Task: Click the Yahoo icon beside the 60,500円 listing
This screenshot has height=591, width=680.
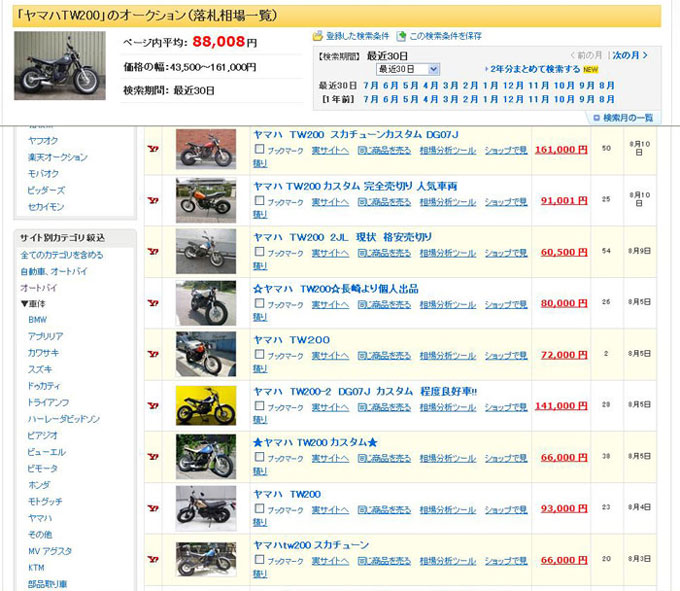Action: pyautogui.click(x=153, y=252)
